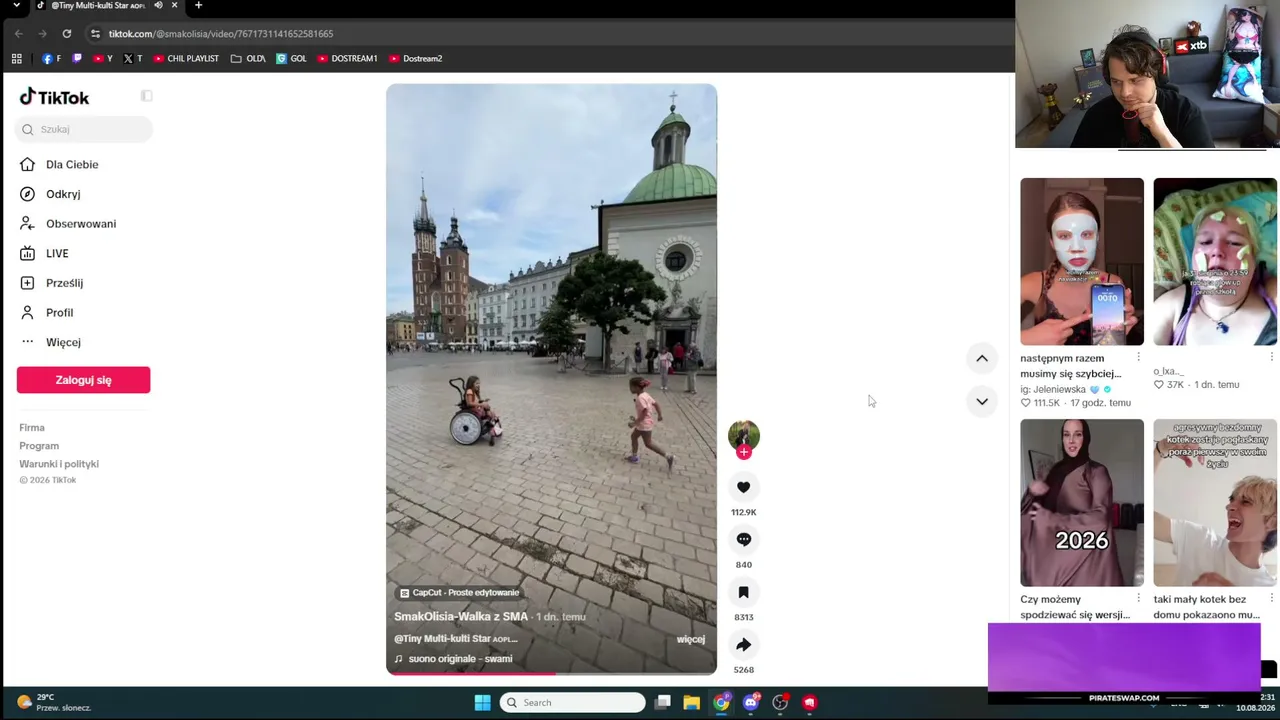Open the DOSTREAM1 bookmark

click(x=347, y=59)
